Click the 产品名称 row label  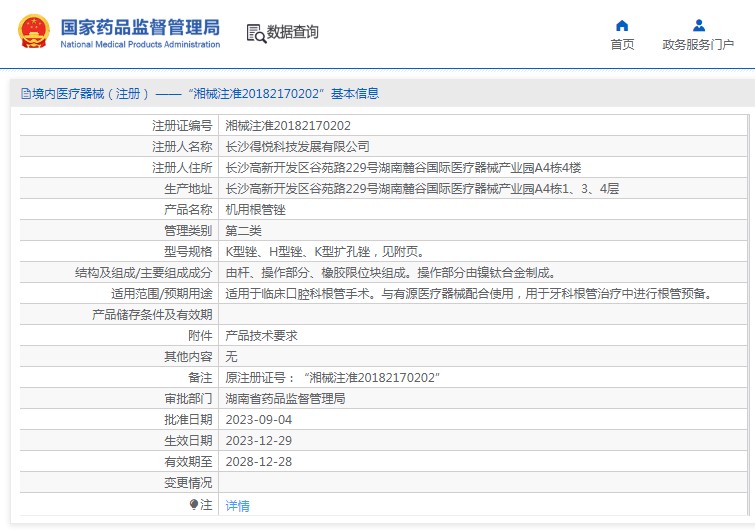(x=188, y=210)
